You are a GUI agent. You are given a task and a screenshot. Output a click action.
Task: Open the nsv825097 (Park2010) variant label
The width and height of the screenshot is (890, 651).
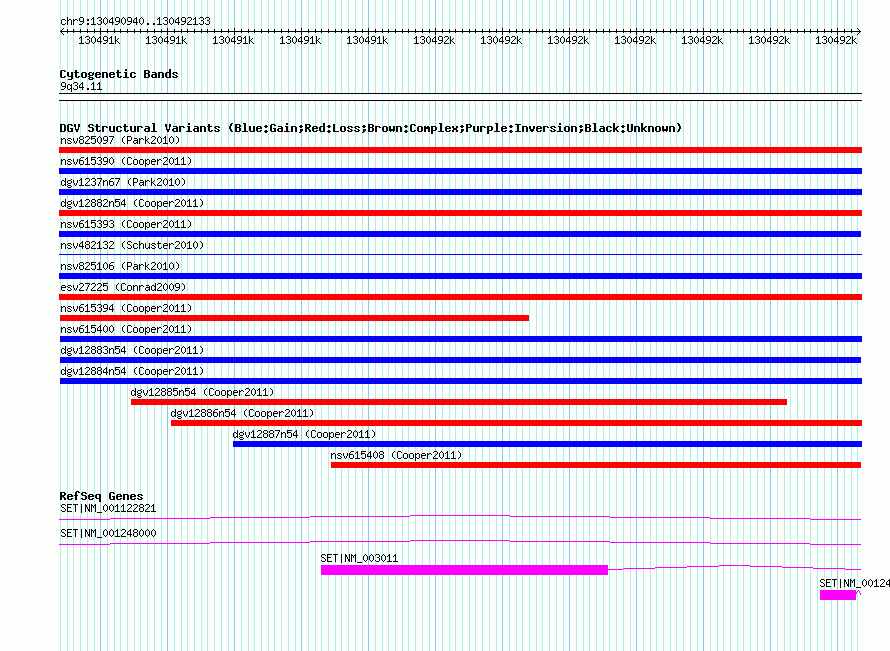point(120,140)
